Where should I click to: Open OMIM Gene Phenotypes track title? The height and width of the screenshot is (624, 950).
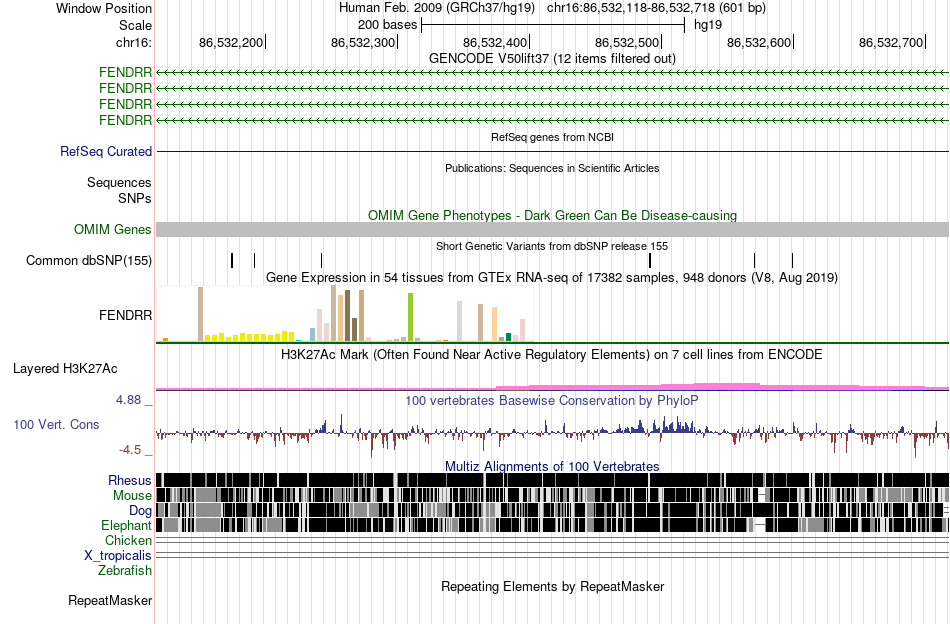[x=552, y=216]
